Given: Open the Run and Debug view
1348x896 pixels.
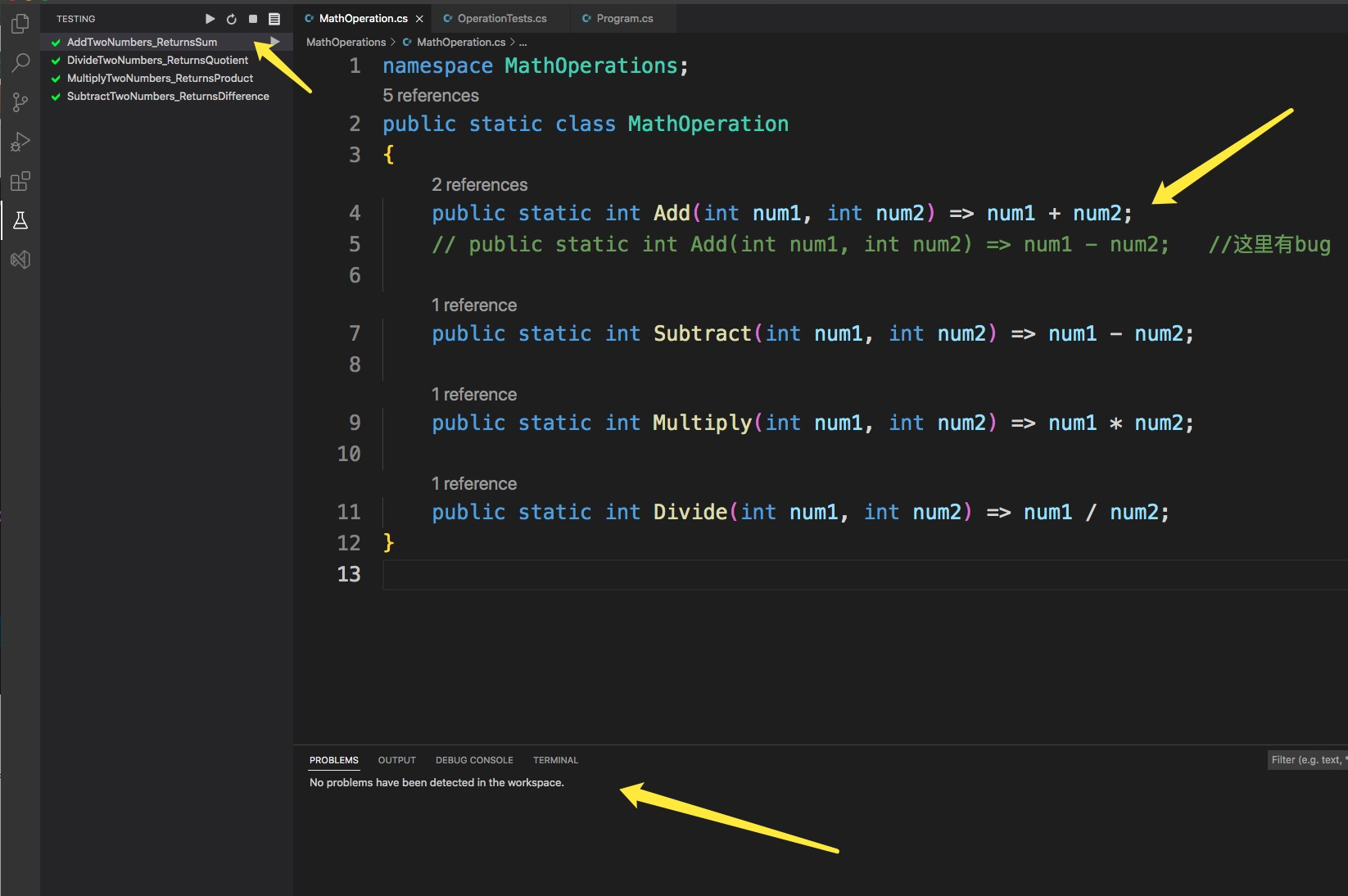Looking at the screenshot, I should [x=20, y=141].
